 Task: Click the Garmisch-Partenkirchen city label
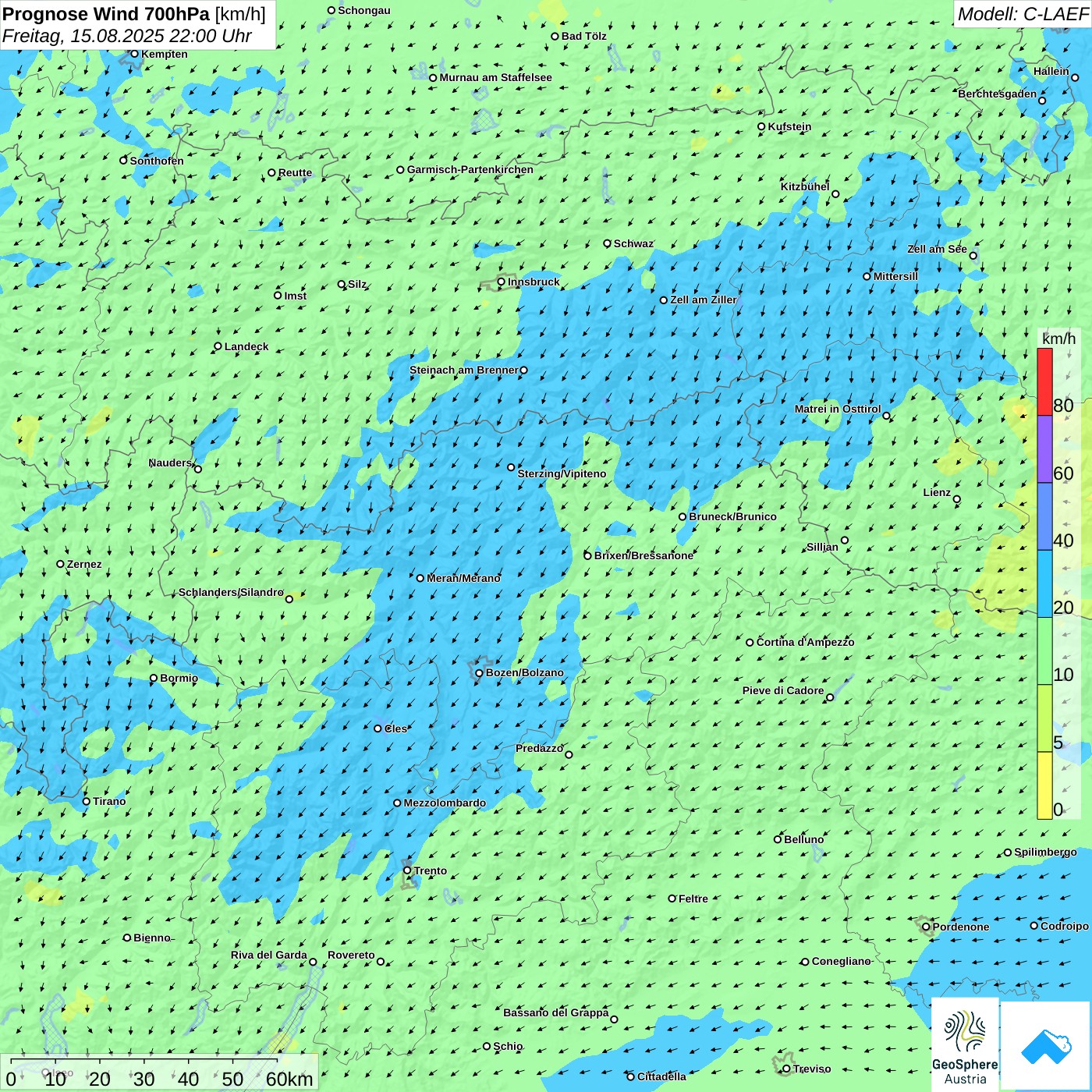tap(470, 169)
